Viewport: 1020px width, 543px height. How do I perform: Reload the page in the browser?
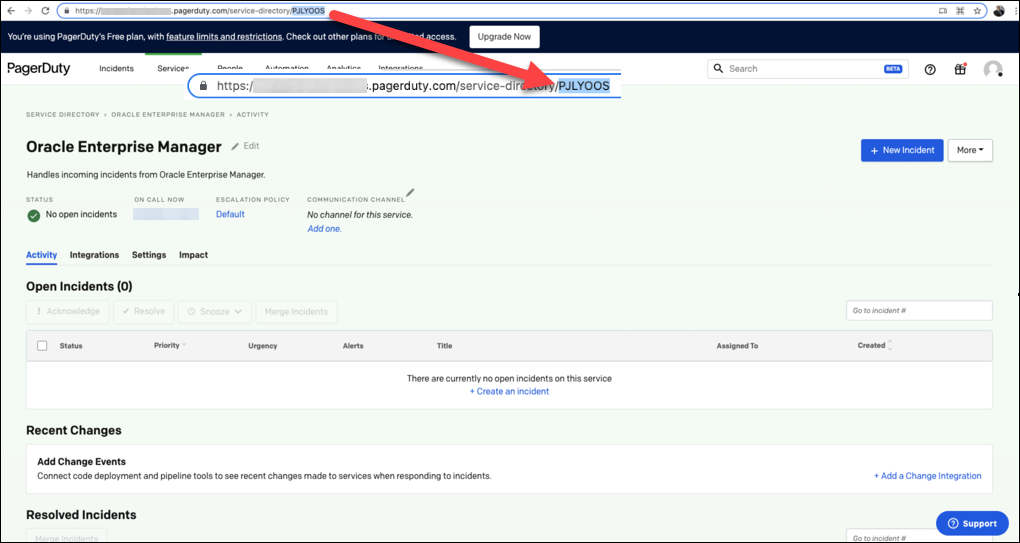tap(45, 11)
